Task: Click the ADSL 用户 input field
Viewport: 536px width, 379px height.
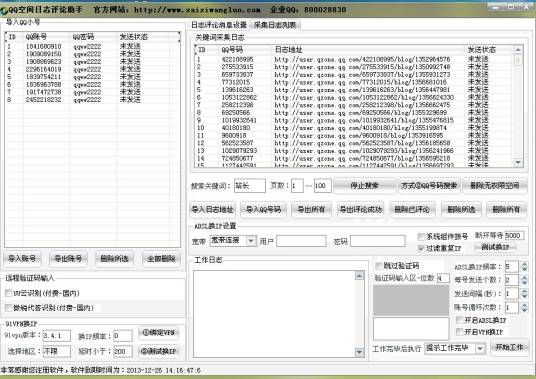Action: [301, 241]
